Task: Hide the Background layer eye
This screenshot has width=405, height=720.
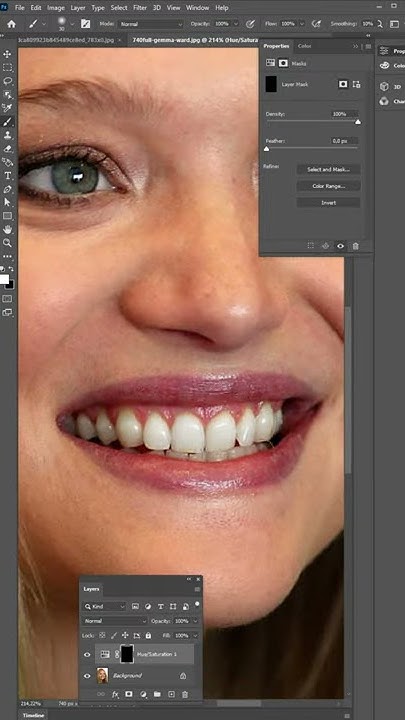Action: [x=87, y=676]
